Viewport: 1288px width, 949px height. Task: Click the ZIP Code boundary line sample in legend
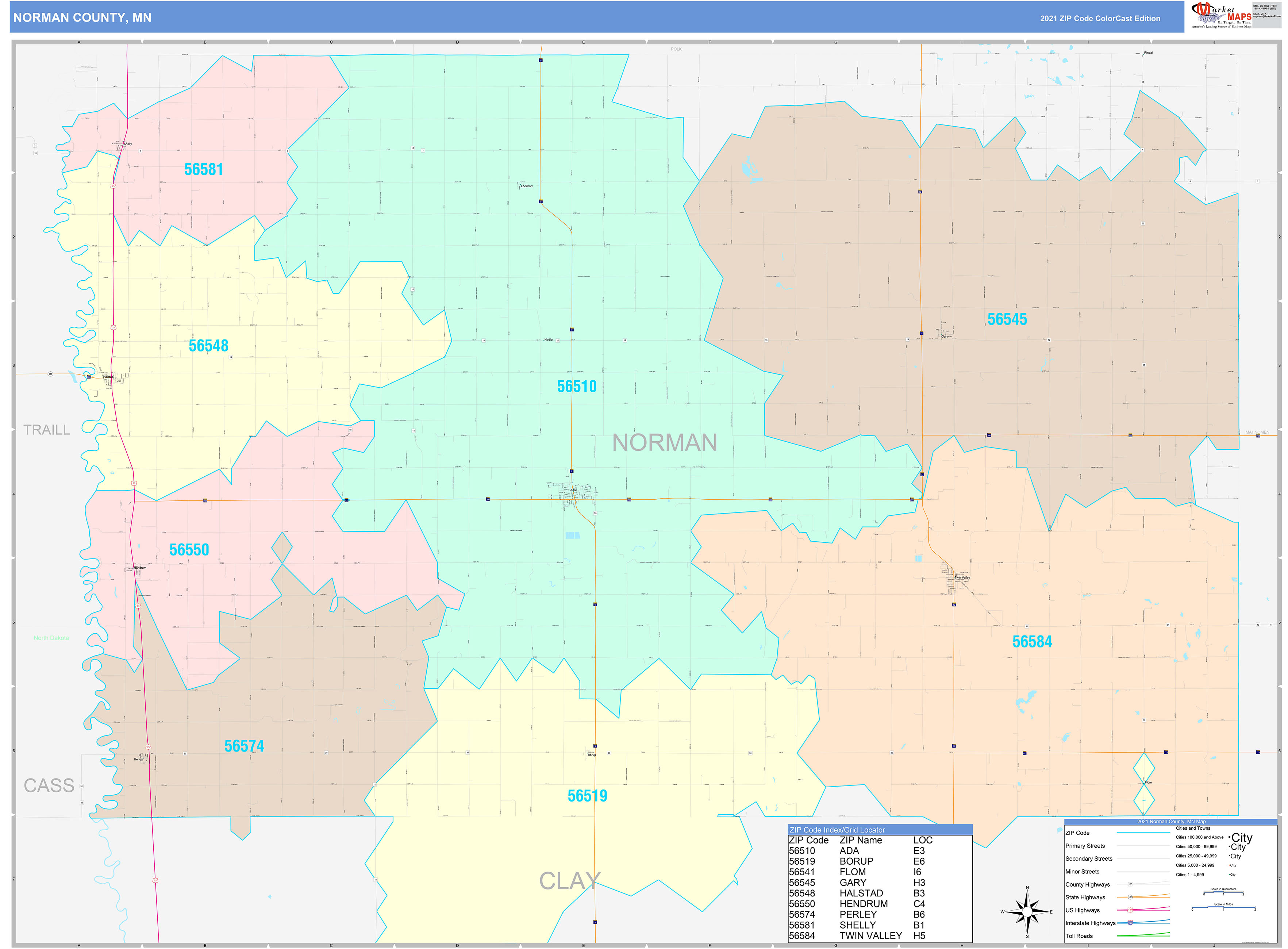coord(1144,833)
